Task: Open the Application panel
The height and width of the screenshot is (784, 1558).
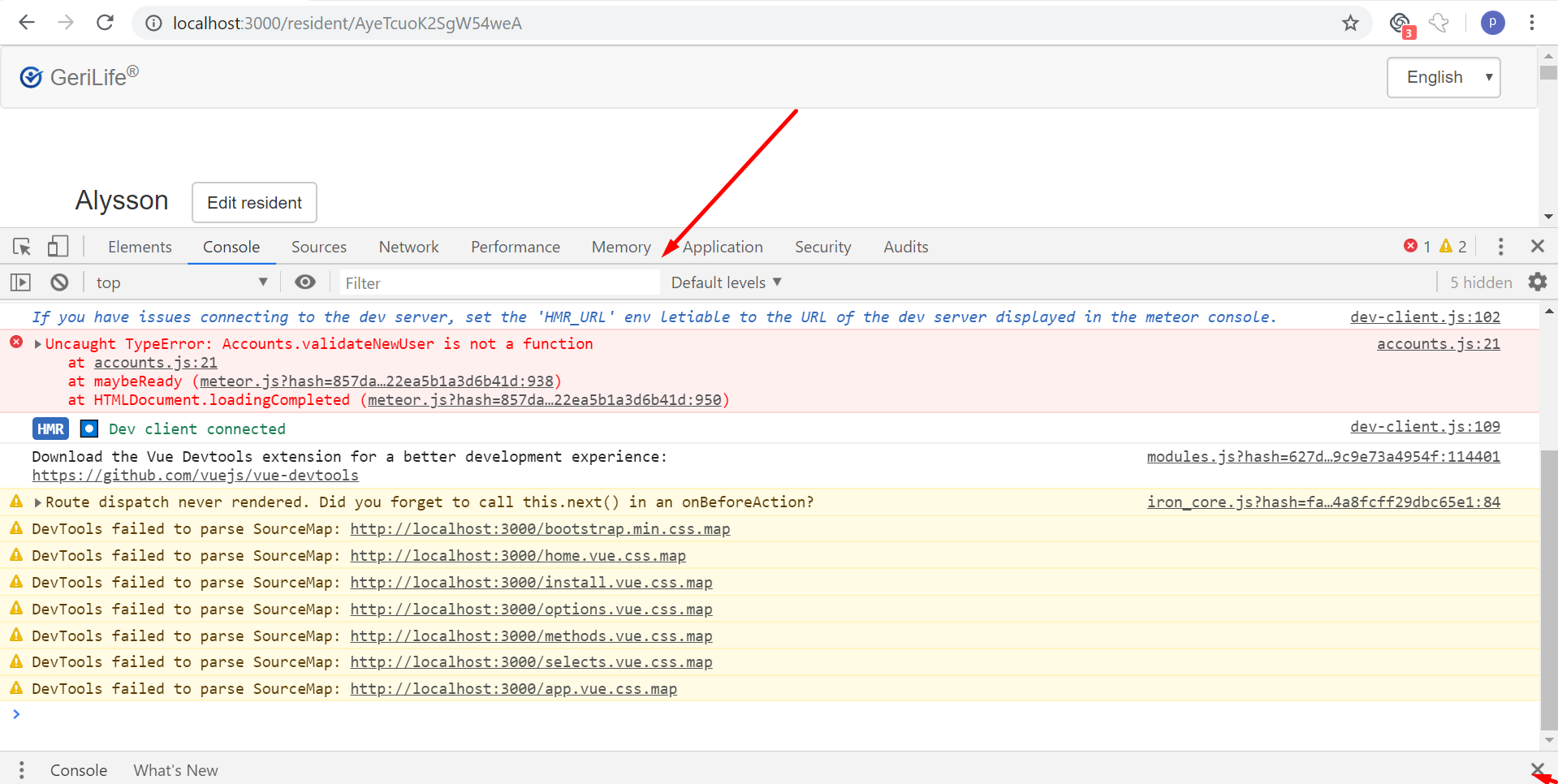Action: [723, 246]
